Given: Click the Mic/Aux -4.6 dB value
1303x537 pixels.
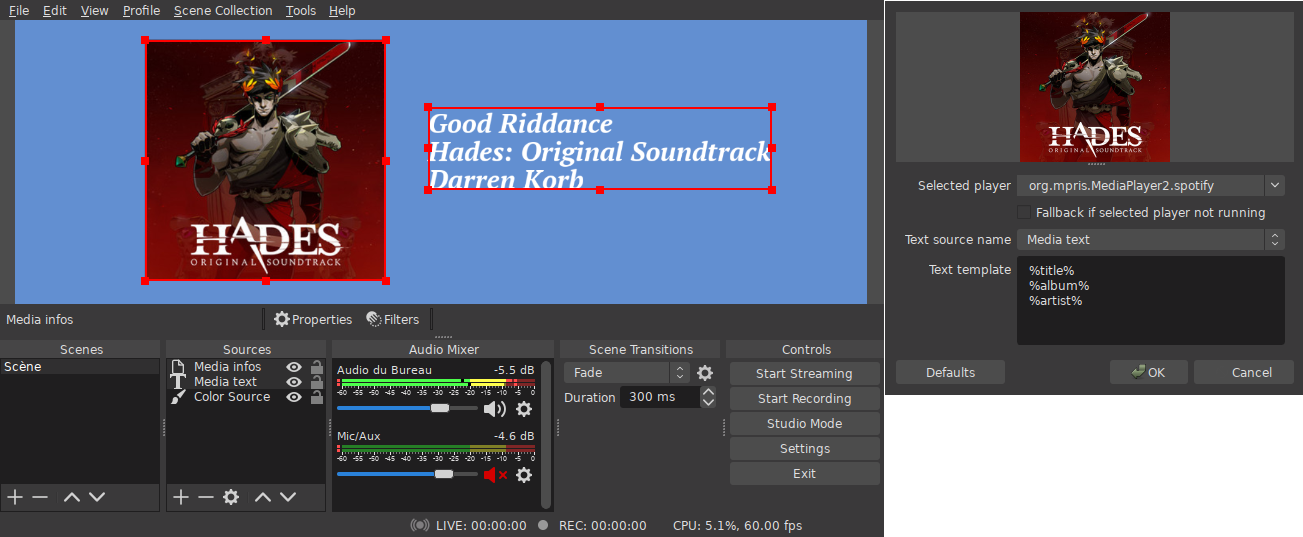Looking at the screenshot, I should point(514,436).
